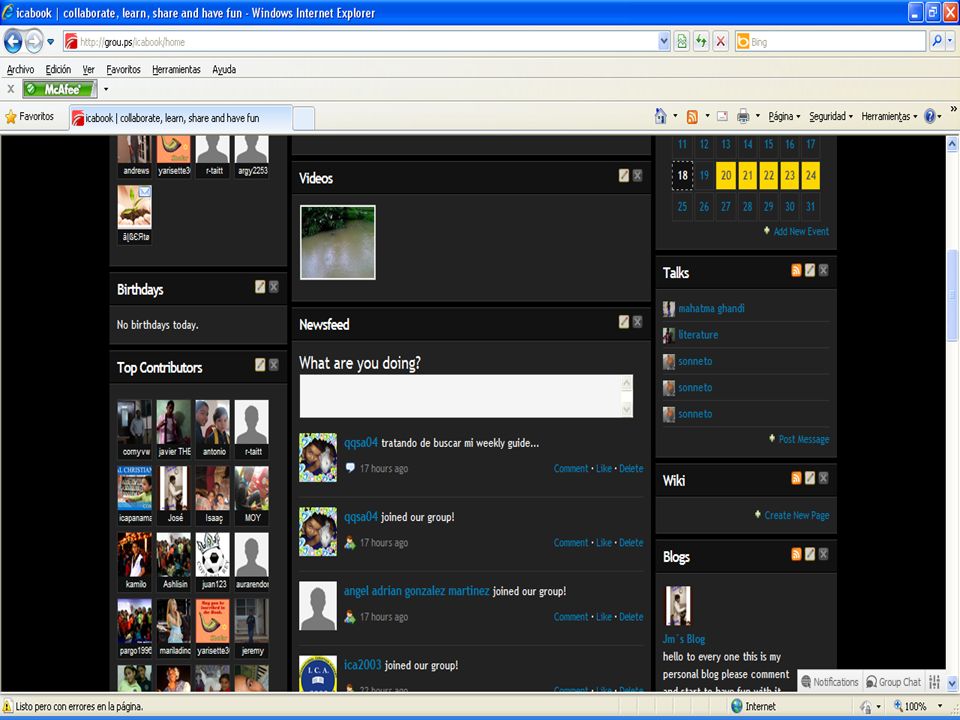The image size is (960, 720).
Task: Select calendar day 21
Action: click(748, 176)
